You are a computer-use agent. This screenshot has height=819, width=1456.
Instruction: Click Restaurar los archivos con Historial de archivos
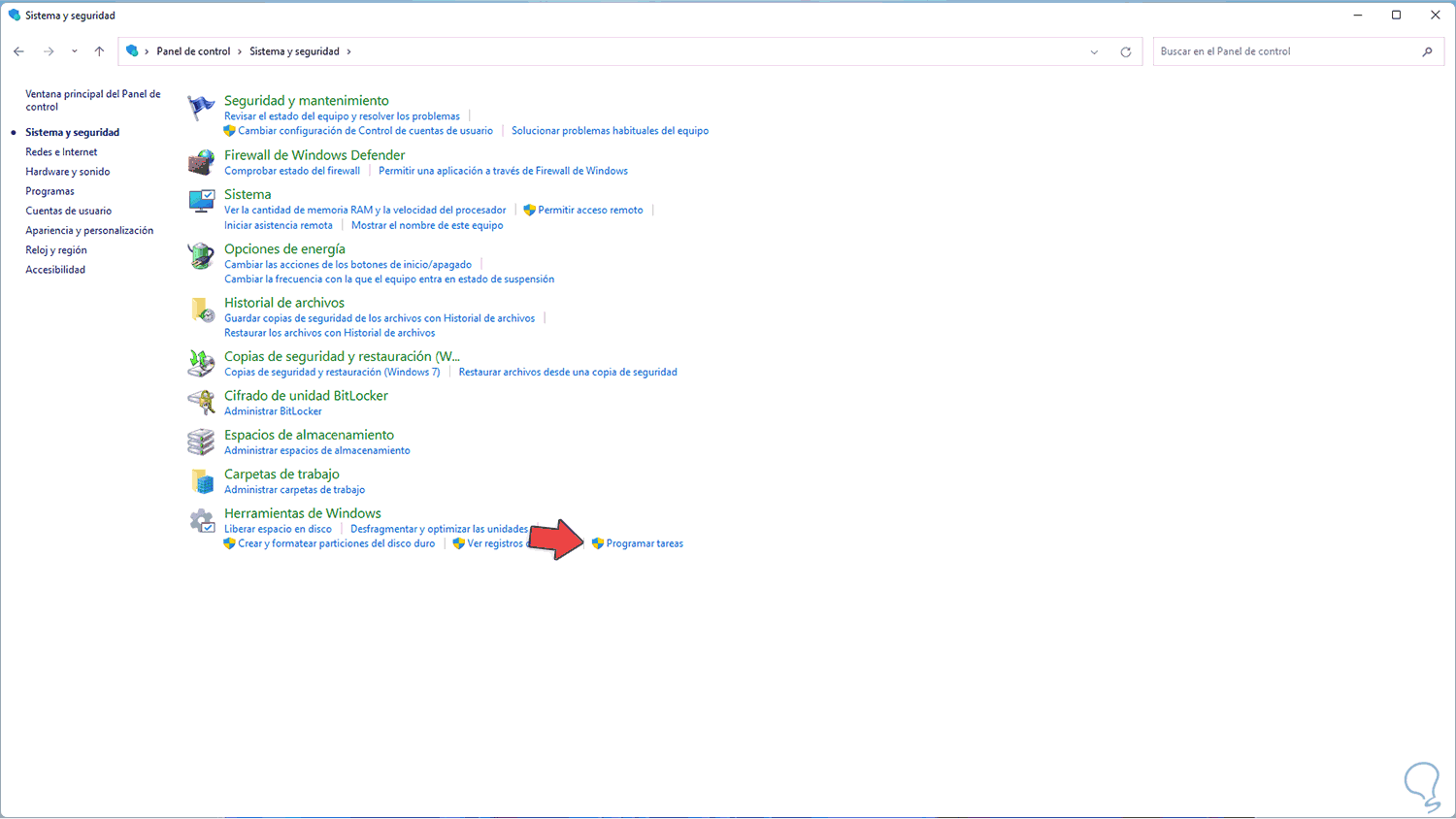pos(329,333)
